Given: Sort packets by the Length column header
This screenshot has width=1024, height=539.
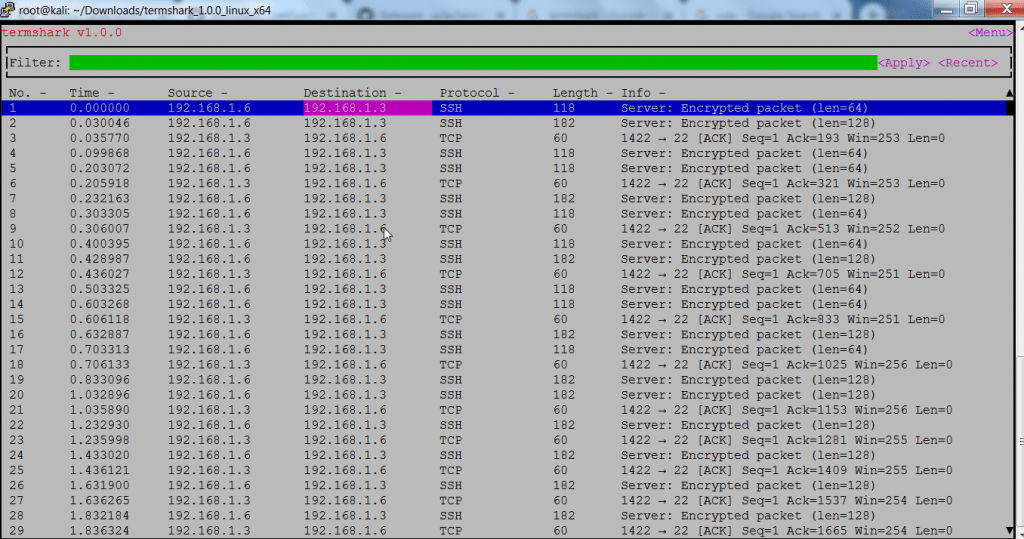Looking at the screenshot, I should pyautogui.click(x=583, y=93).
